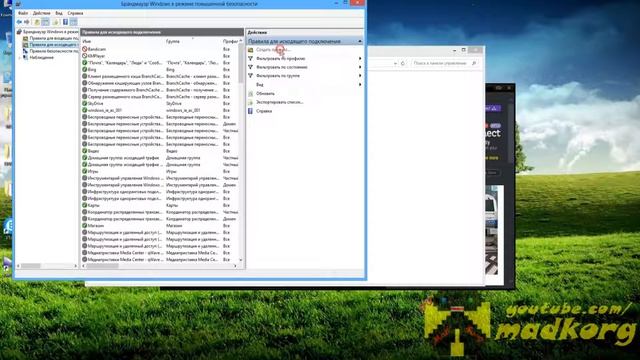Select the SkyDrive rule name
The image size is (640, 360).
pos(96,103)
